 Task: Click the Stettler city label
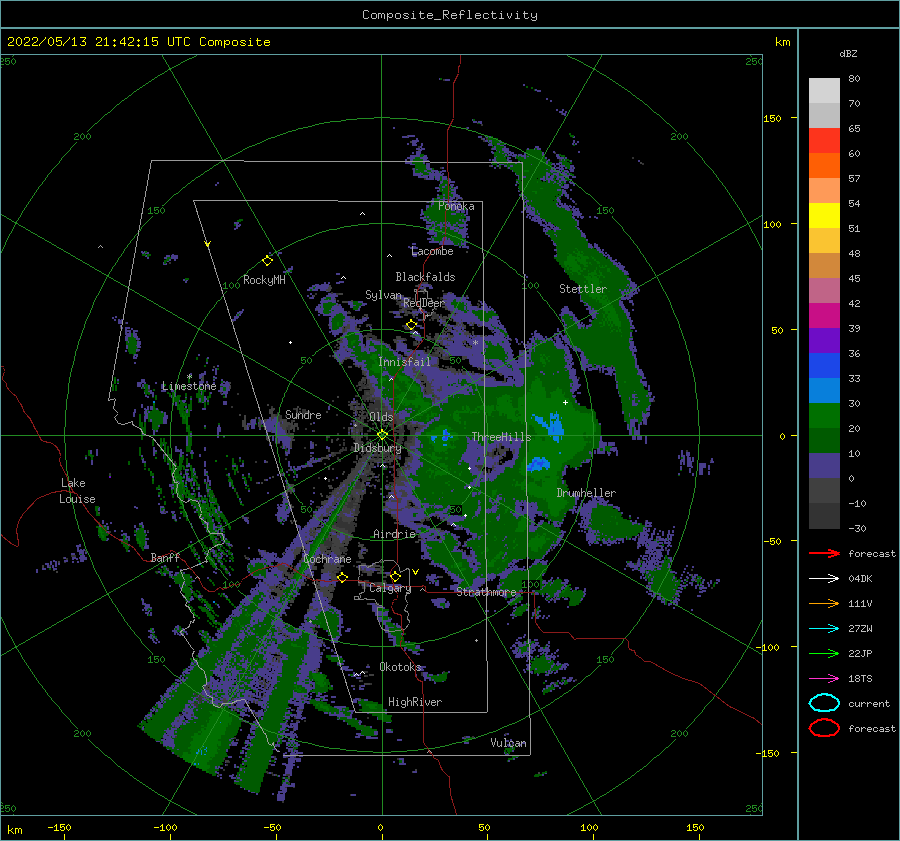coord(583,289)
